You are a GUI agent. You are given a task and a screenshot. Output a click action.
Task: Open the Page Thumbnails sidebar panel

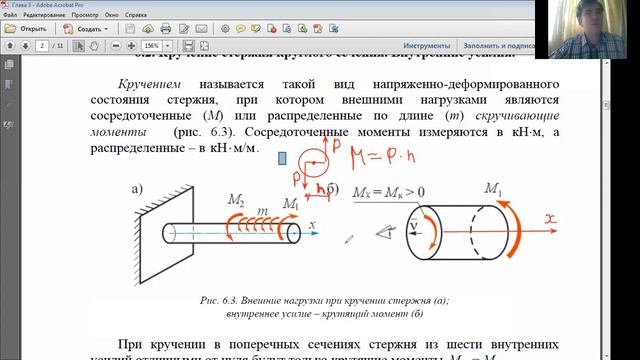pos(9,64)
